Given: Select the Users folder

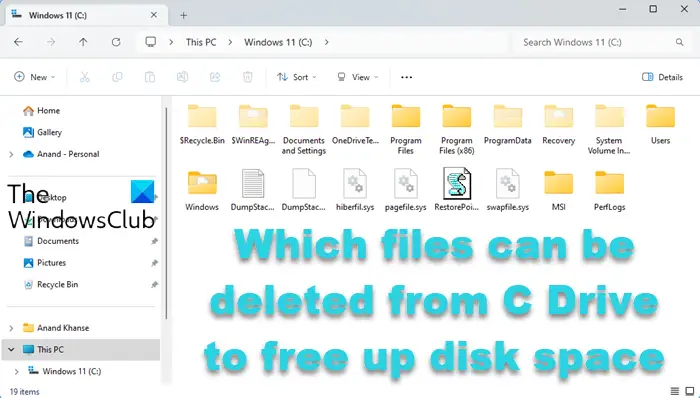Looking at the screenshot, I should click(x=660, y=125).
